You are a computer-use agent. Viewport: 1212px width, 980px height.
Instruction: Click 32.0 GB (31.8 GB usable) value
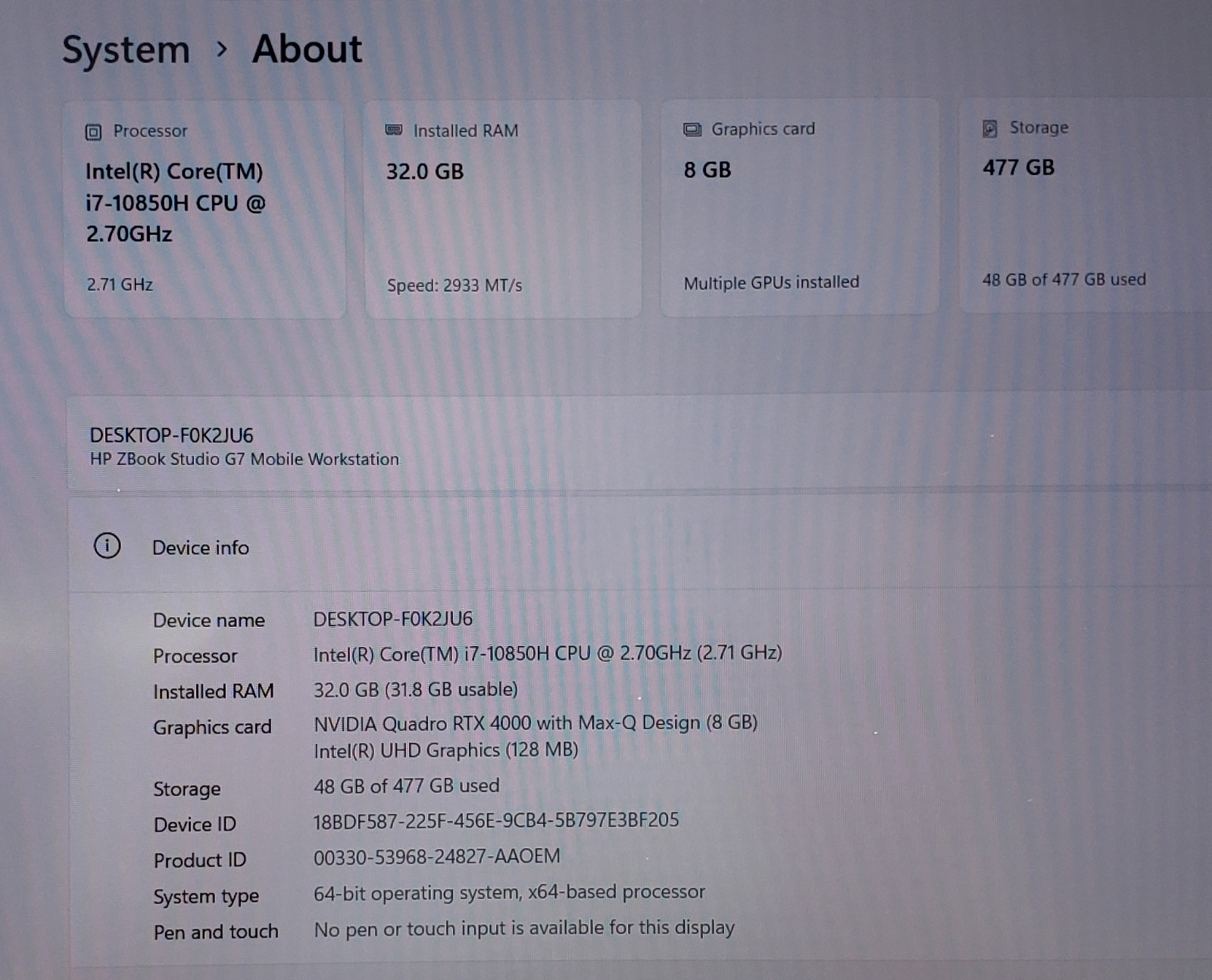pyautogui.click(x=416, y=689)
